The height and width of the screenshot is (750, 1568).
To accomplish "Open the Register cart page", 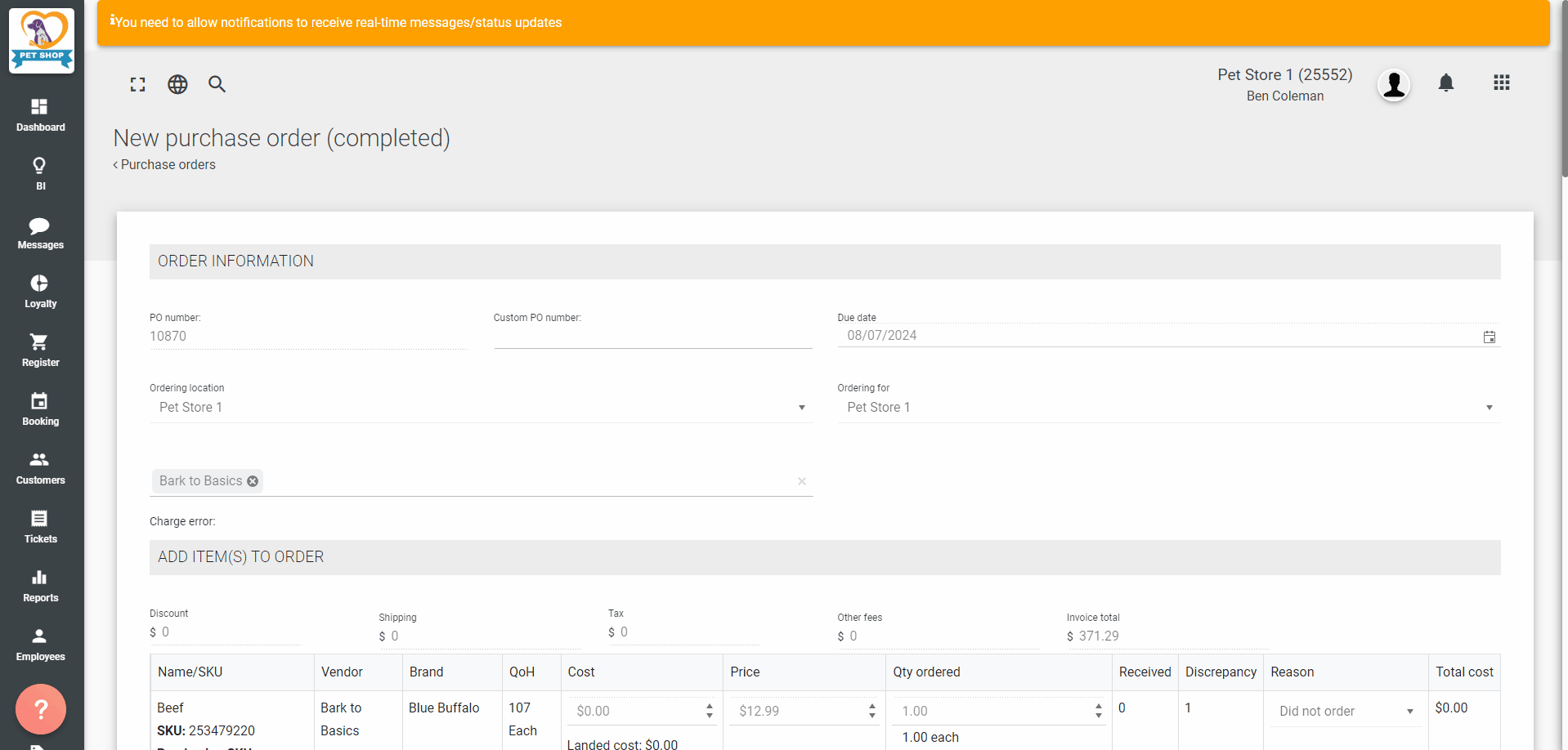I will point(41,350).
